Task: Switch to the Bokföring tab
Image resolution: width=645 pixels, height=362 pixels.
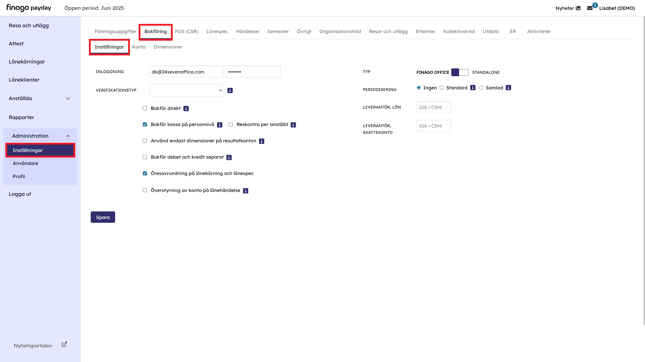Action: click(155, 31)
